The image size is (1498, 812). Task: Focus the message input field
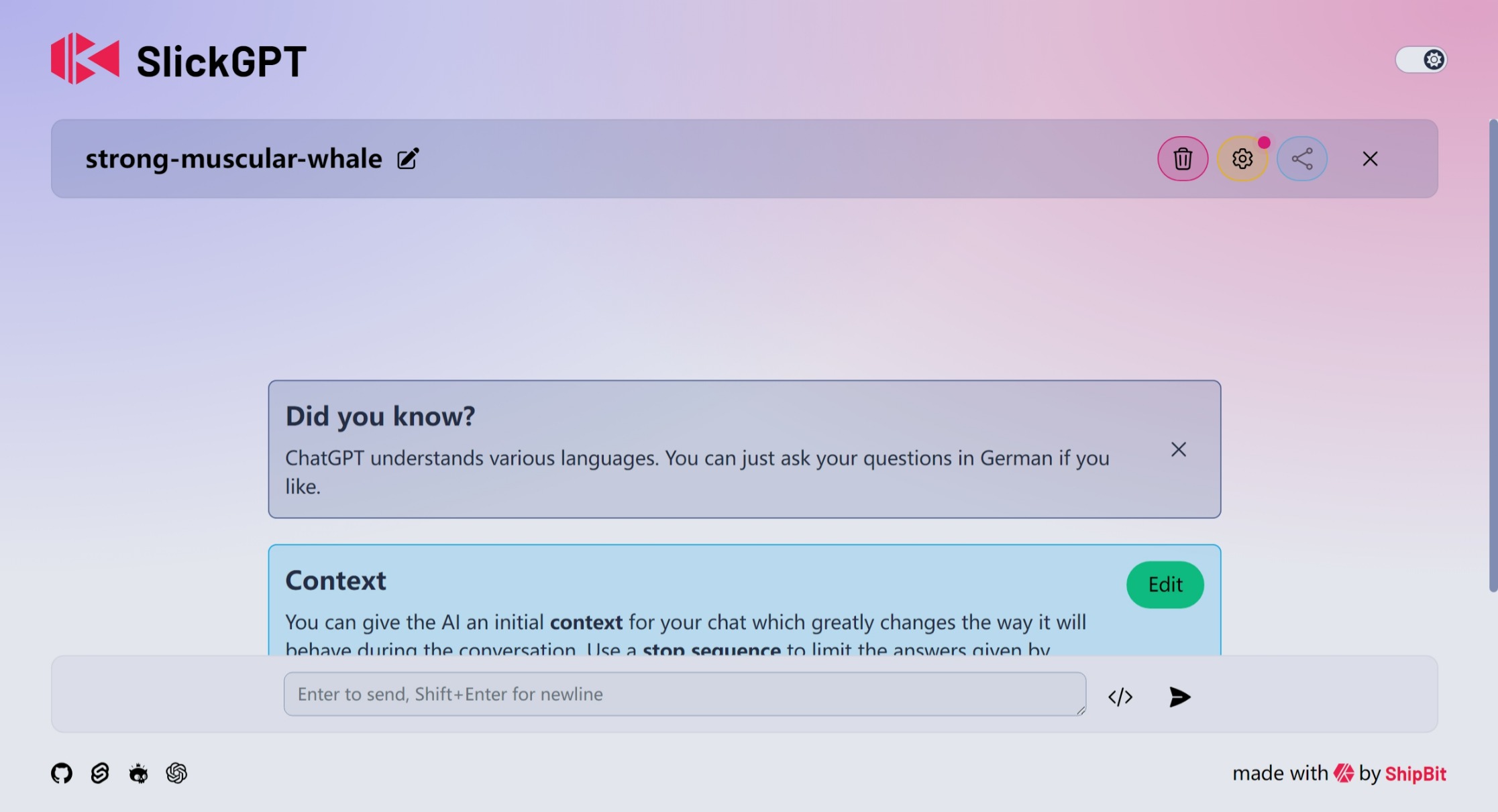[684, 694]
